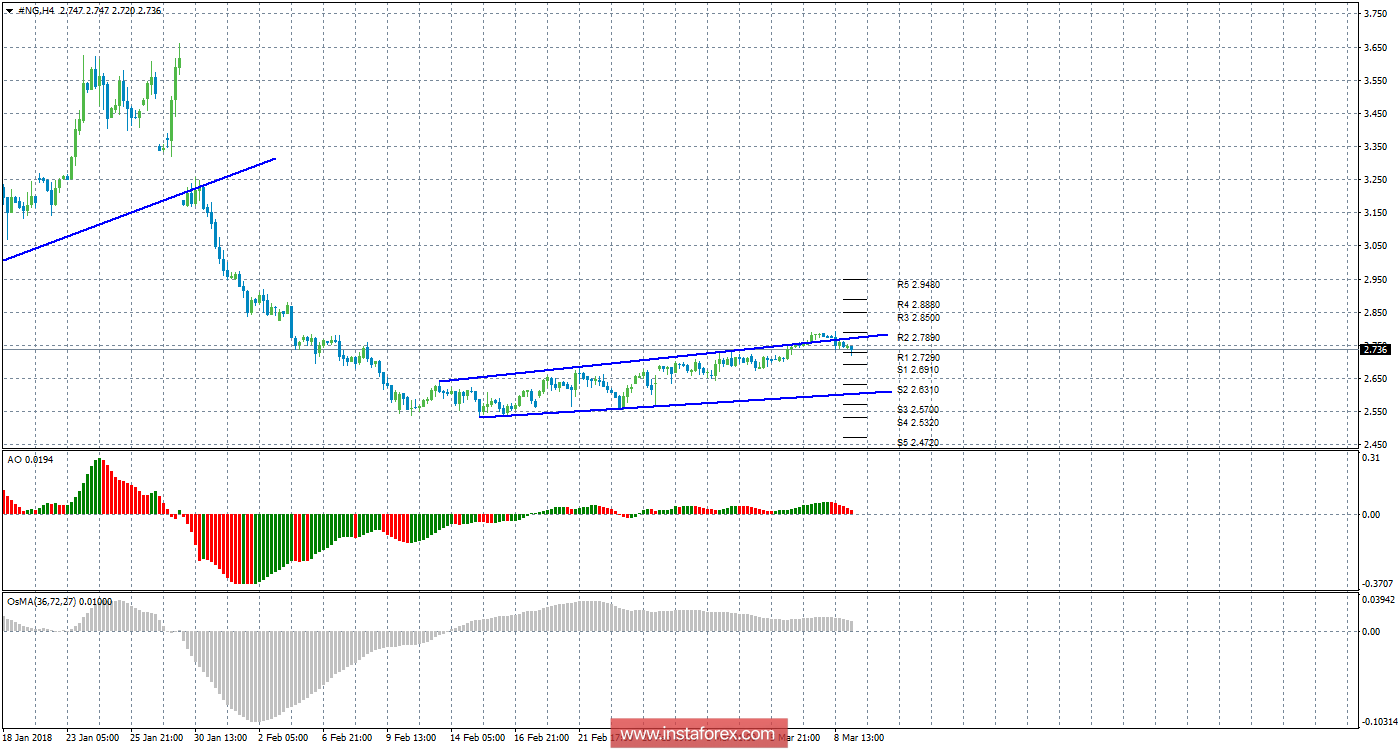Click the 14 Feb 05:00 time label
Screen dimensions: 1398x749
point(475,738)
